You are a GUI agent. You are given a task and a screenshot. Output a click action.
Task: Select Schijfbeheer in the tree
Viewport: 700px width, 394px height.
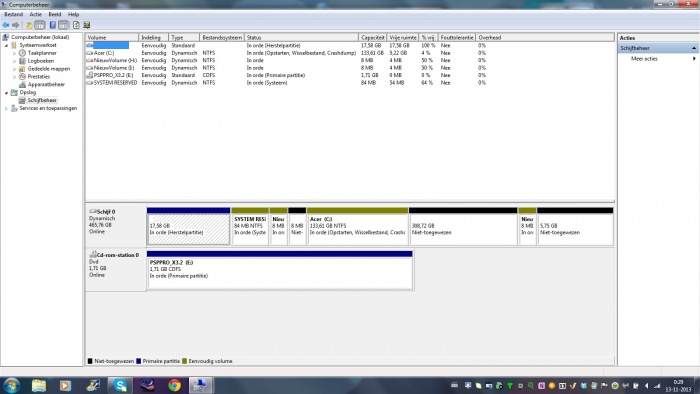click(42, 100)
